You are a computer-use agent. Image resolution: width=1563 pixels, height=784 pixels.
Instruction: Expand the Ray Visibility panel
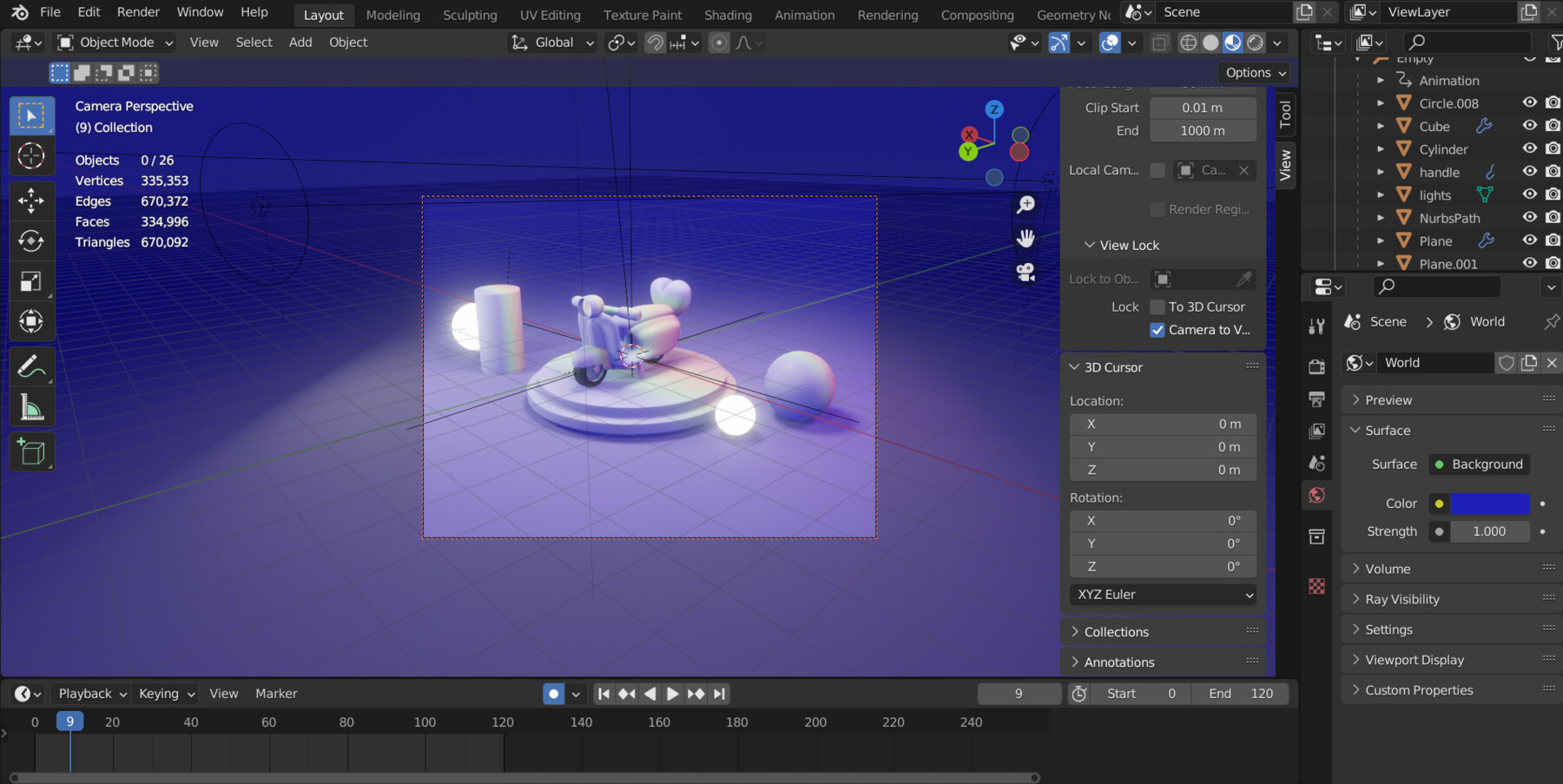1401,599
